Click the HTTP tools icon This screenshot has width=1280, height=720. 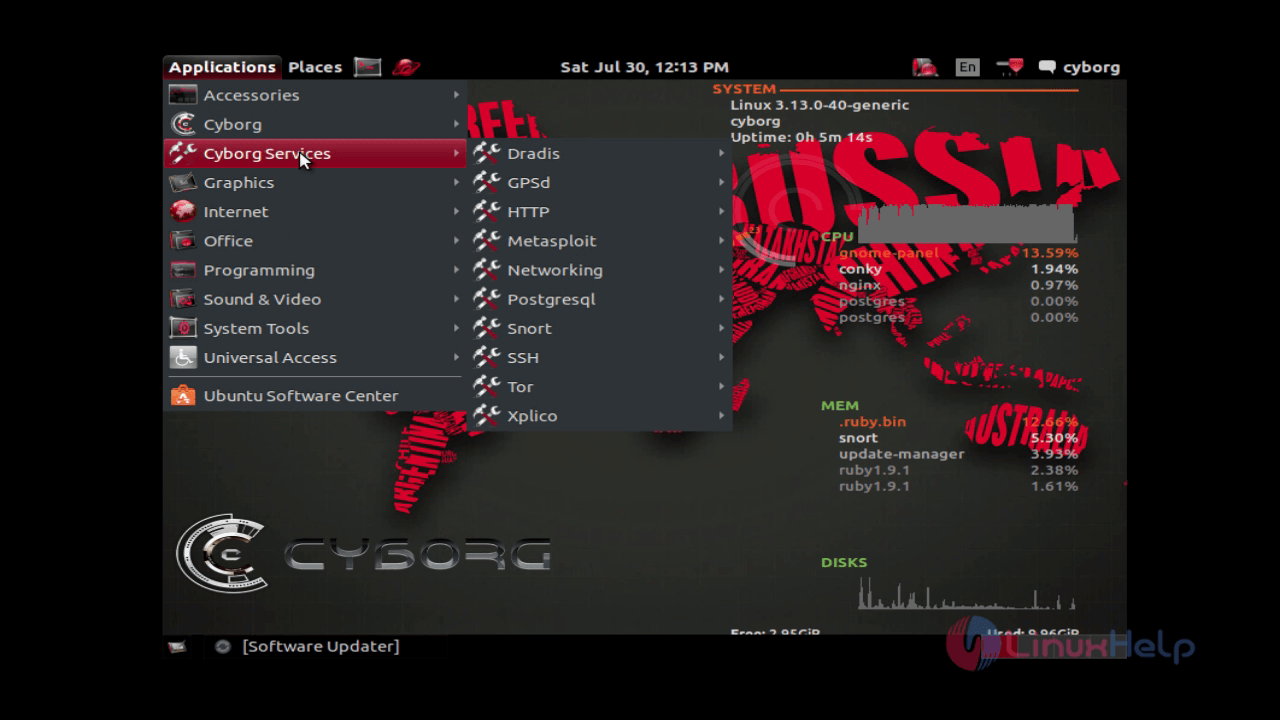[x=487, y=211]
